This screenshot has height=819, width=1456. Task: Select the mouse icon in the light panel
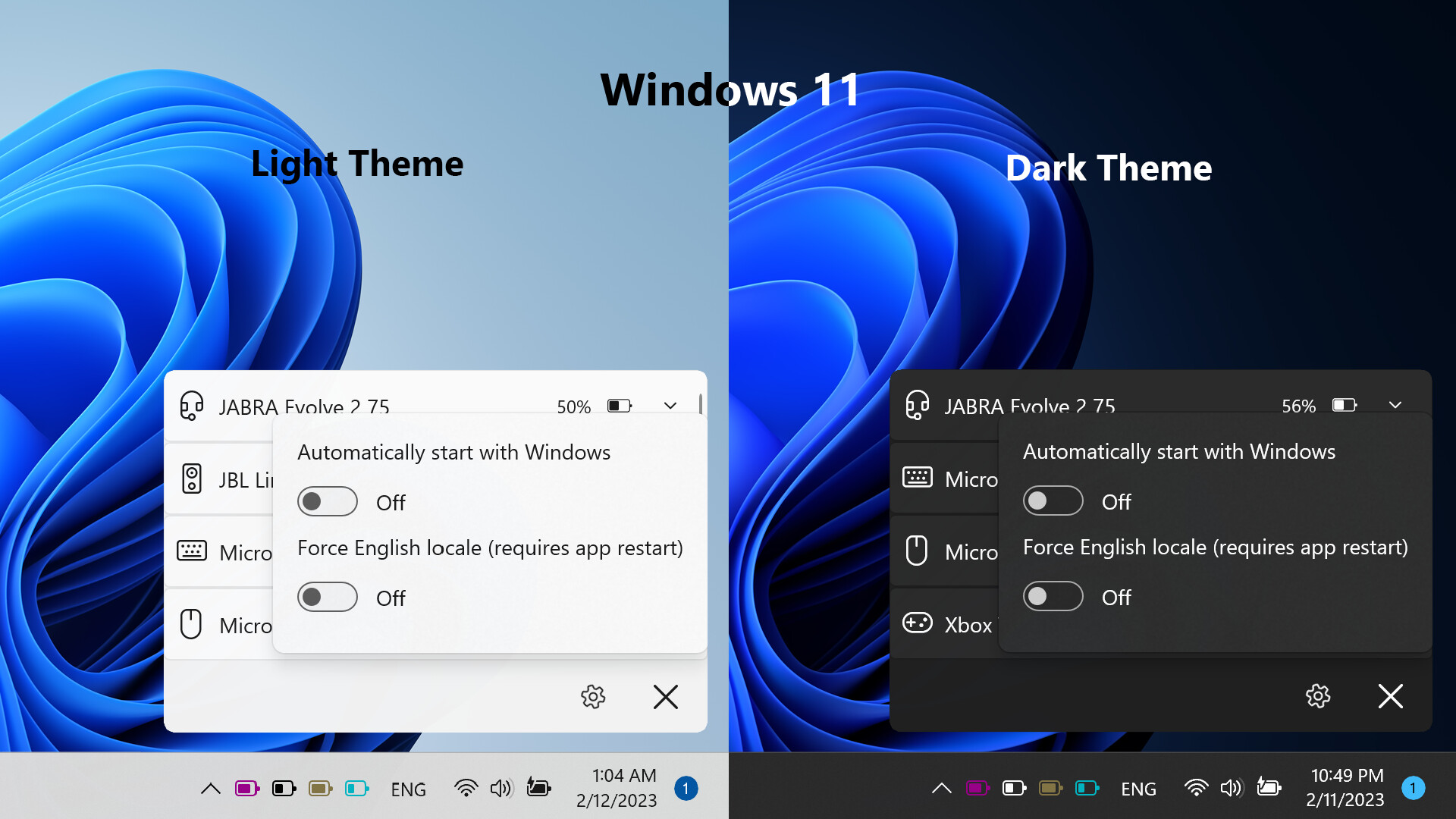(192, 623)
